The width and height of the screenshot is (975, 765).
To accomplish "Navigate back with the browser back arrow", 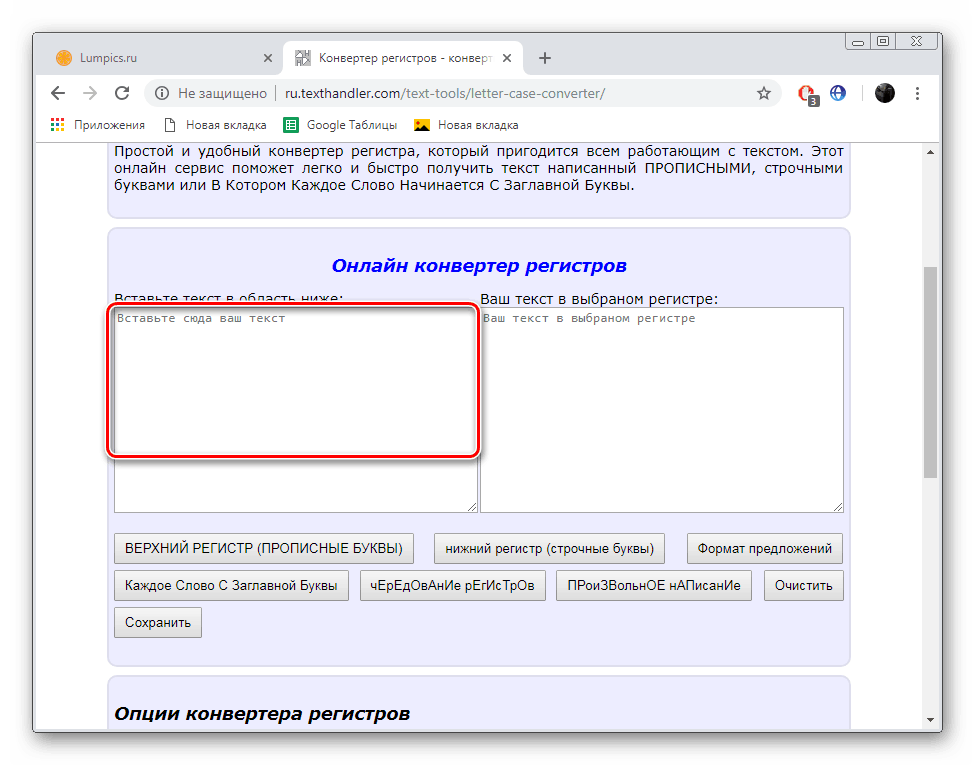I will (x=57, y=92).
